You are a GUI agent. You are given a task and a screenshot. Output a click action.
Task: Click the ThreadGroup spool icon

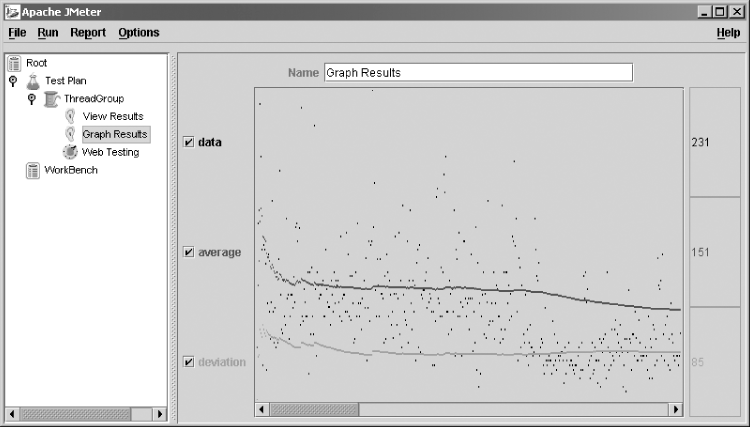click(x=51, y=99)
